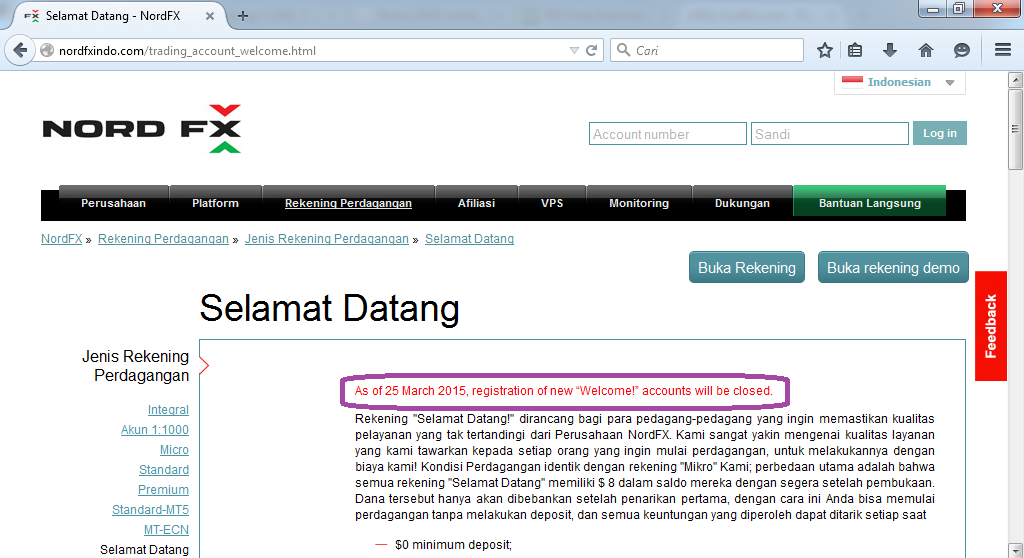Open the red Feedback side tab
The image size is (1024, 558).
pyautogui.click(x=991, y=326)
